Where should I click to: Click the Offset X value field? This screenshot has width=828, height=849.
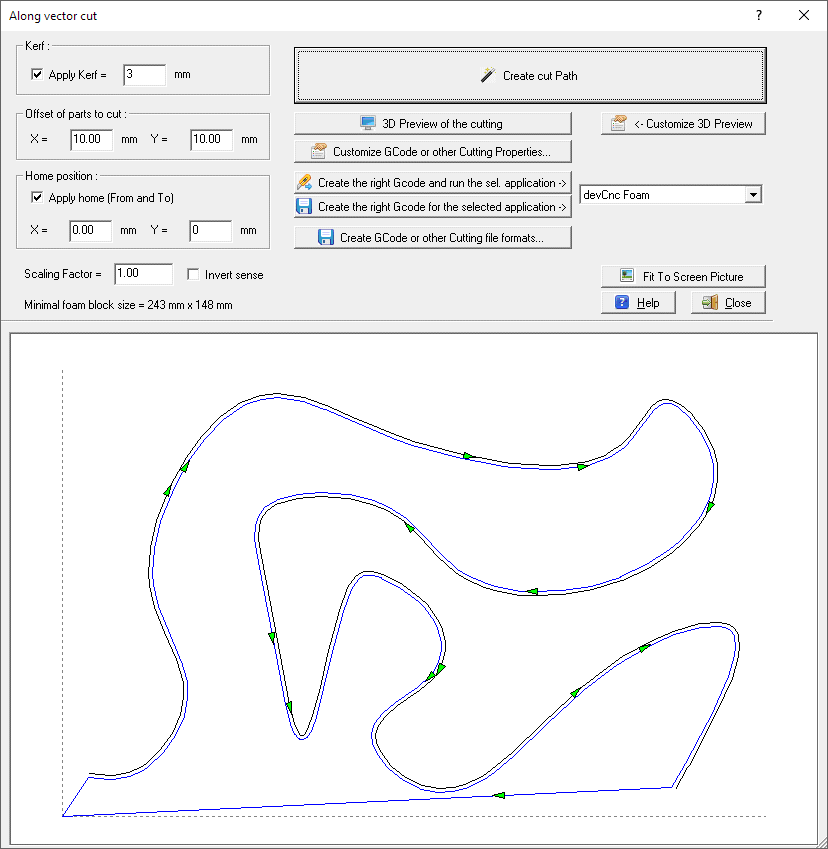coord(91,140)
